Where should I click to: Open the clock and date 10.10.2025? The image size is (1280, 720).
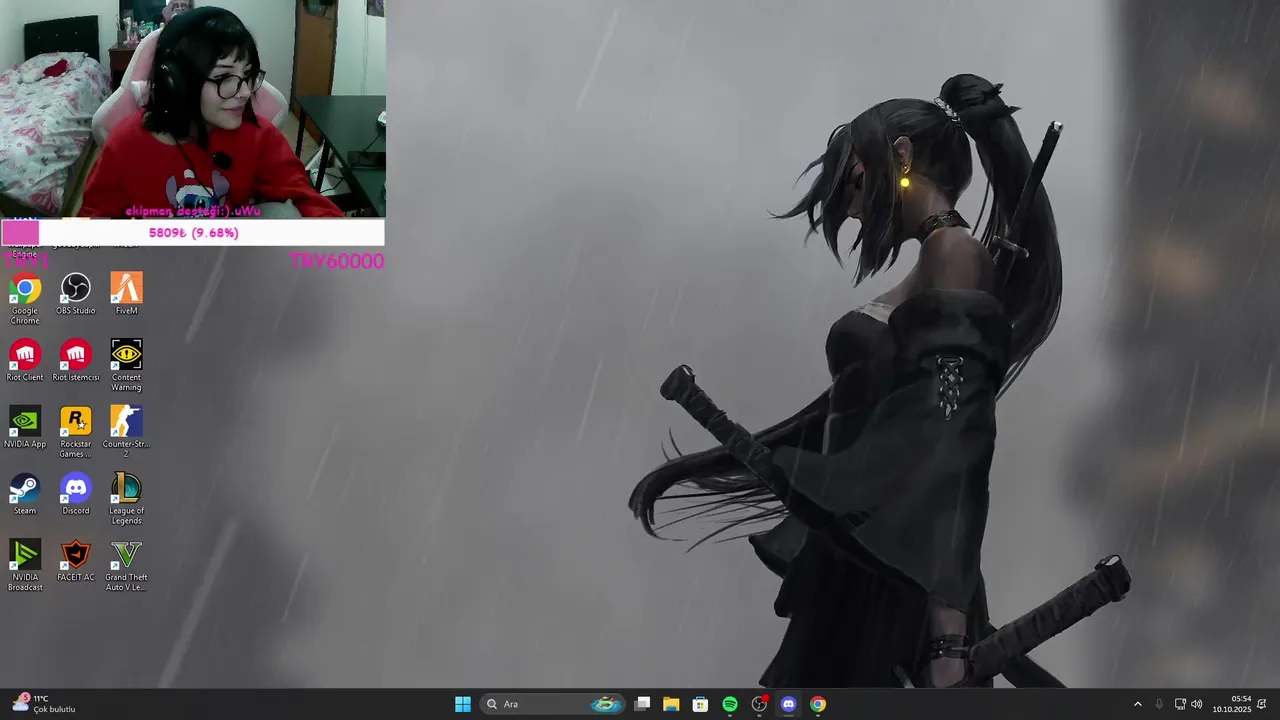[1232, 704]
